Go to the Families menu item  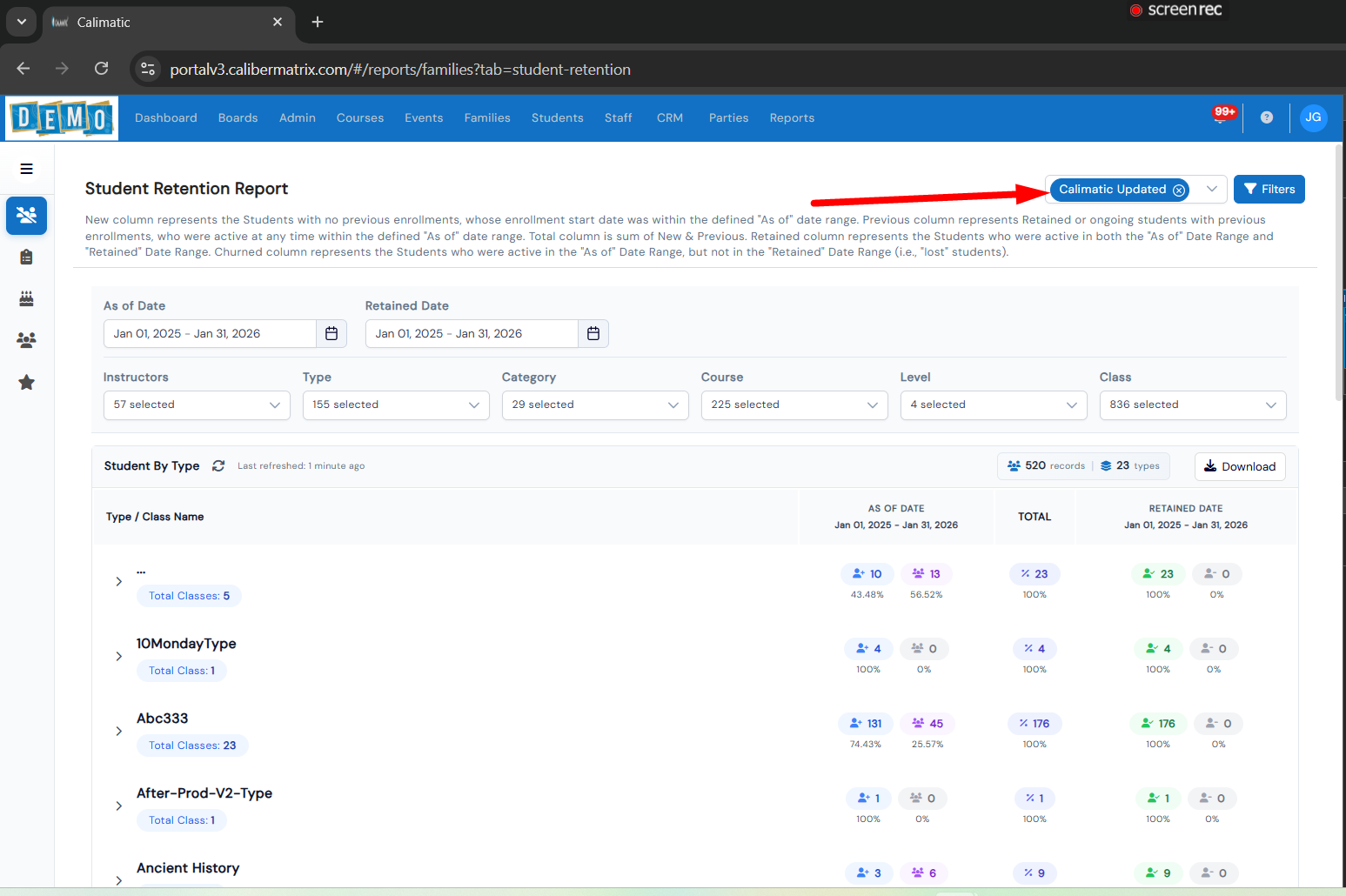(487, 118)
